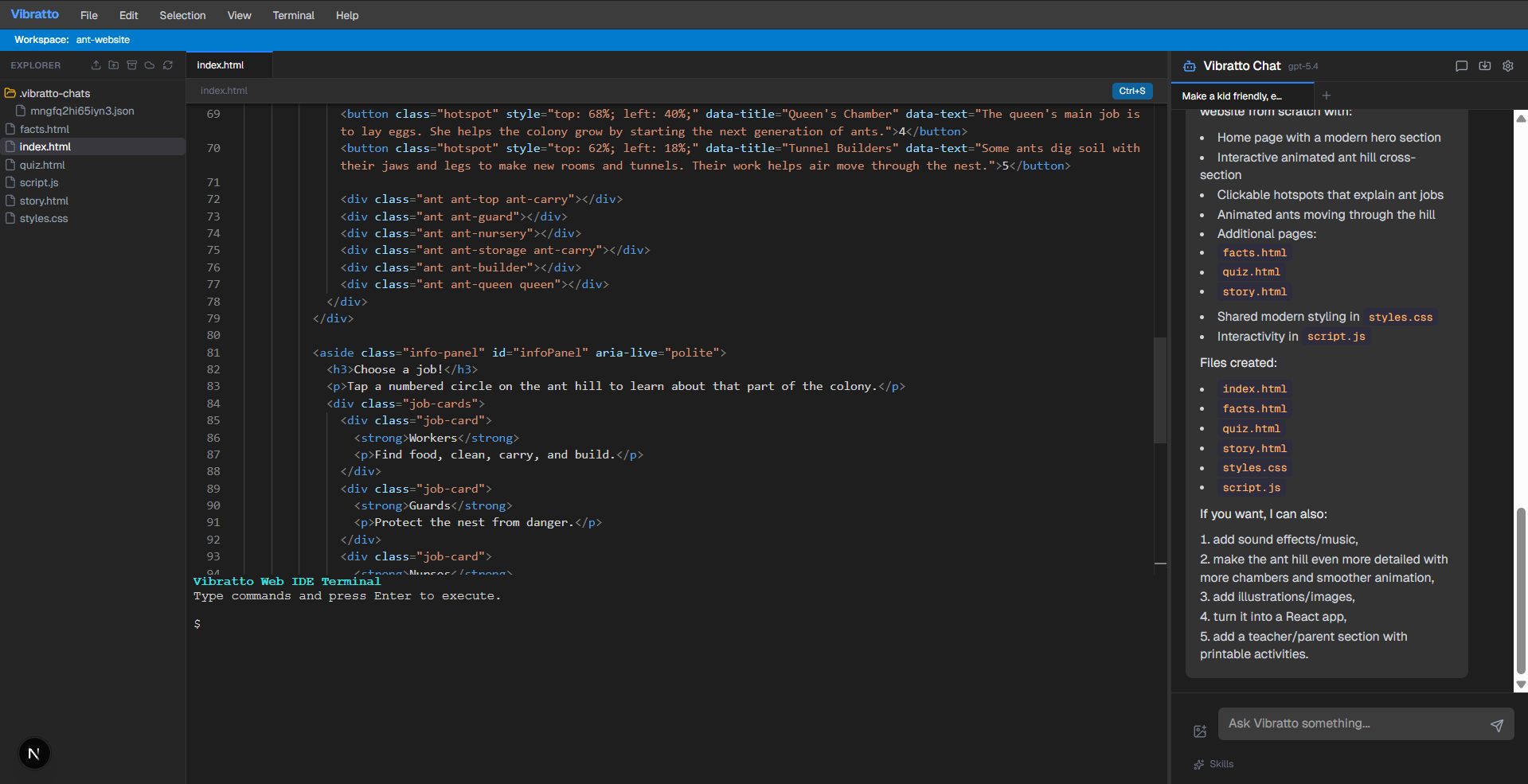
Task: Open the Terminal menu
Action: pyautogui.click(x=293, y=15)
